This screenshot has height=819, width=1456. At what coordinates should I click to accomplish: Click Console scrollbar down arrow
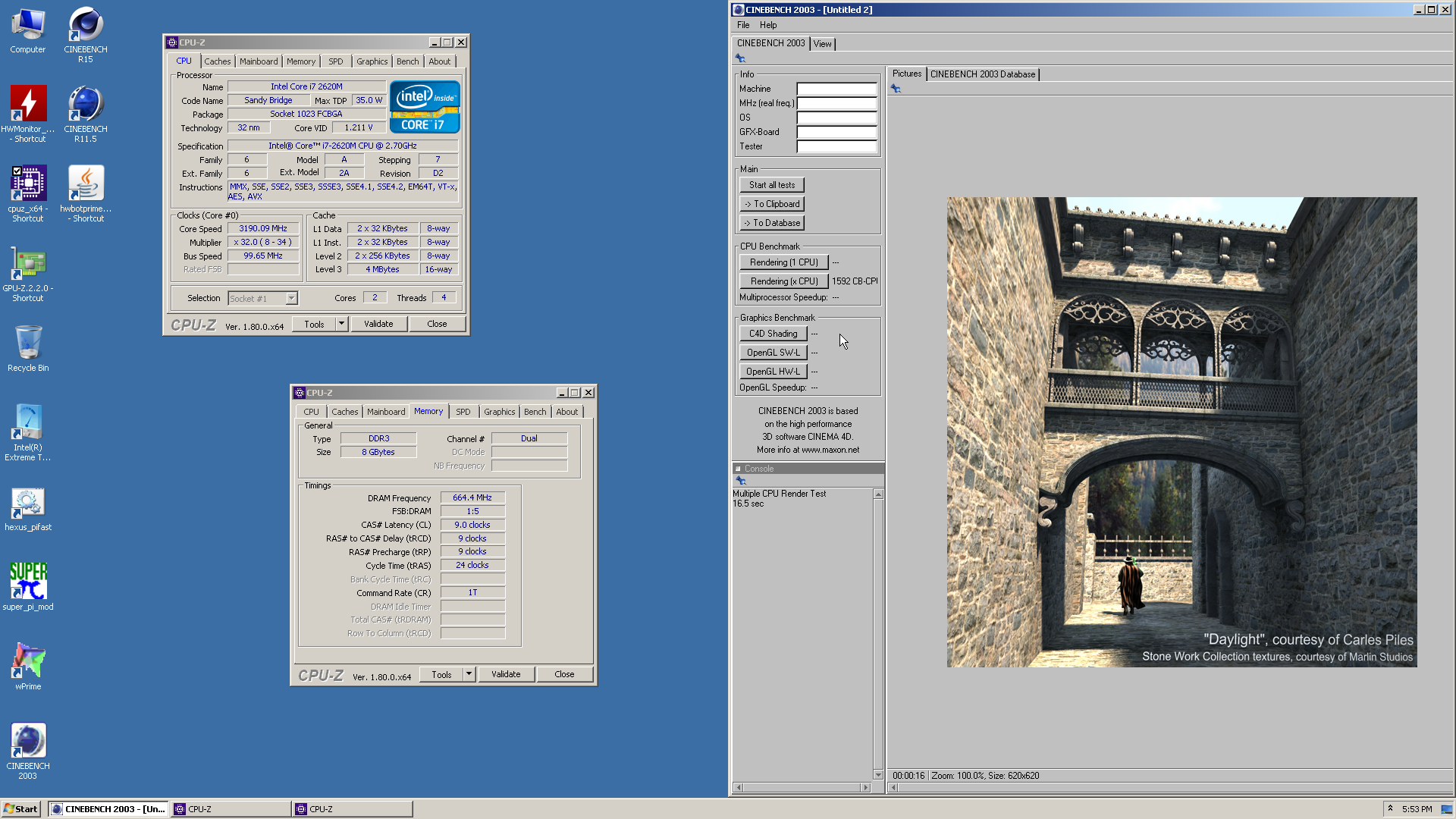click(x=878, y=775)
